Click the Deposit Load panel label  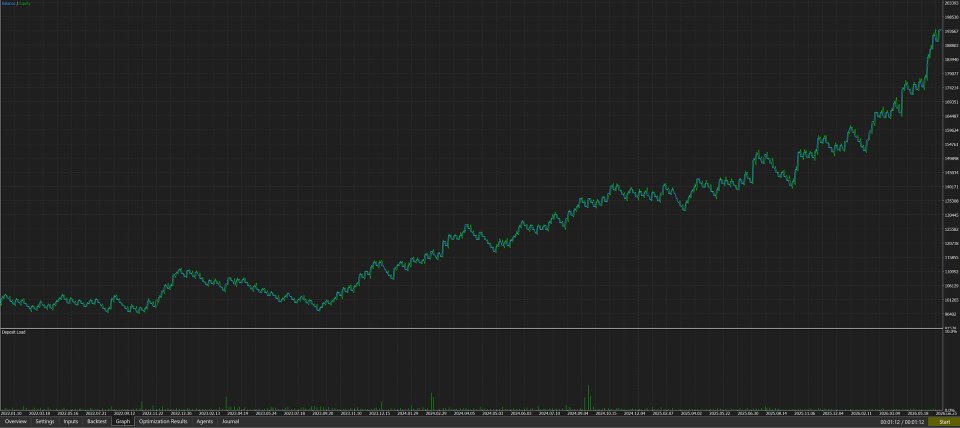coord(13,332)
